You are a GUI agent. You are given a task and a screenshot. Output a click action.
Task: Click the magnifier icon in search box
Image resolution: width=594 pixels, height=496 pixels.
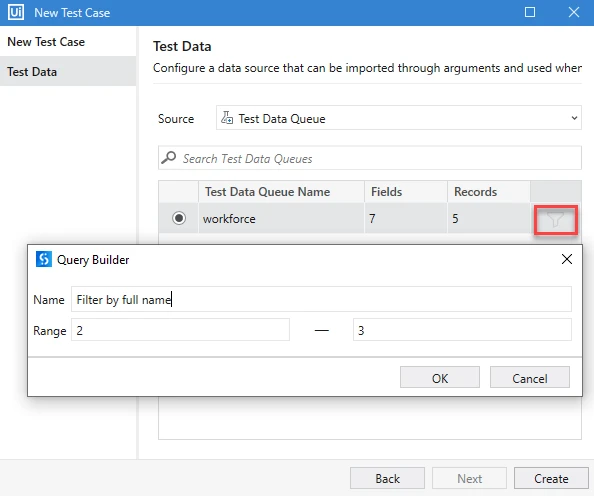click(x=169, y=158)
